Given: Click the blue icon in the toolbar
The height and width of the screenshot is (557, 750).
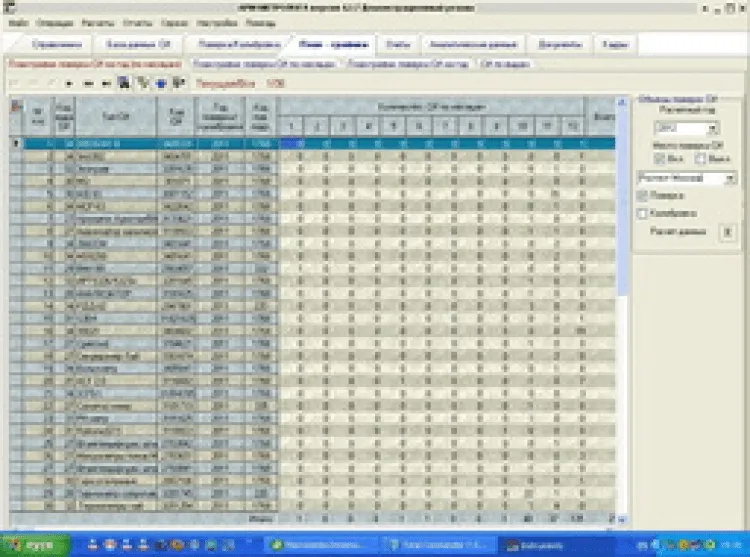Looking at the screenshot, I should [x=161, y=83].
